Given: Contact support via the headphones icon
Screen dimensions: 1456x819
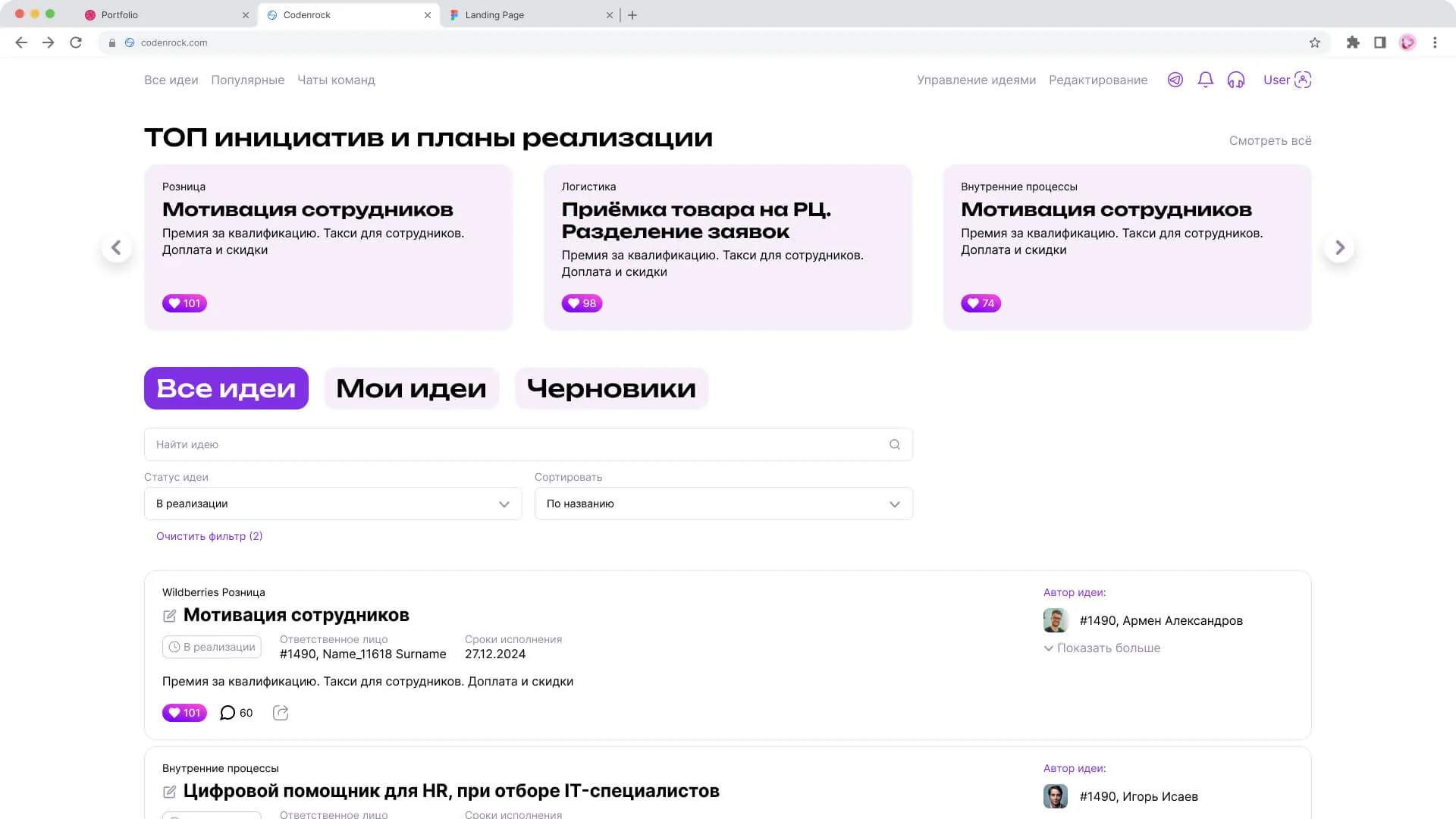Looking at the screenshot, I should coord(1236,80).
